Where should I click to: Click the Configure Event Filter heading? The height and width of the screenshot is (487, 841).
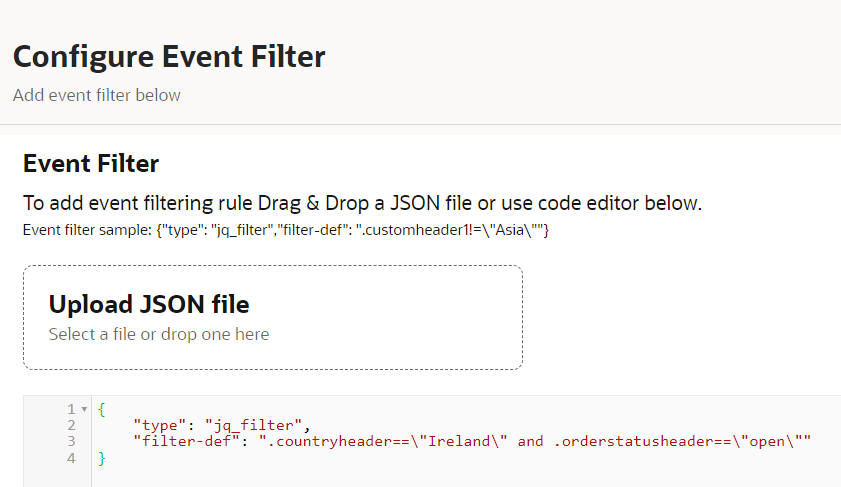pyautogui.click(x=169, y=56)
